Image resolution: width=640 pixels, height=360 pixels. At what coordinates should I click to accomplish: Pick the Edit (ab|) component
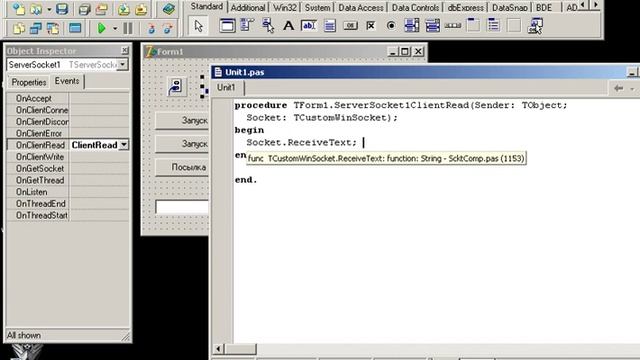[x=309, y=26]
